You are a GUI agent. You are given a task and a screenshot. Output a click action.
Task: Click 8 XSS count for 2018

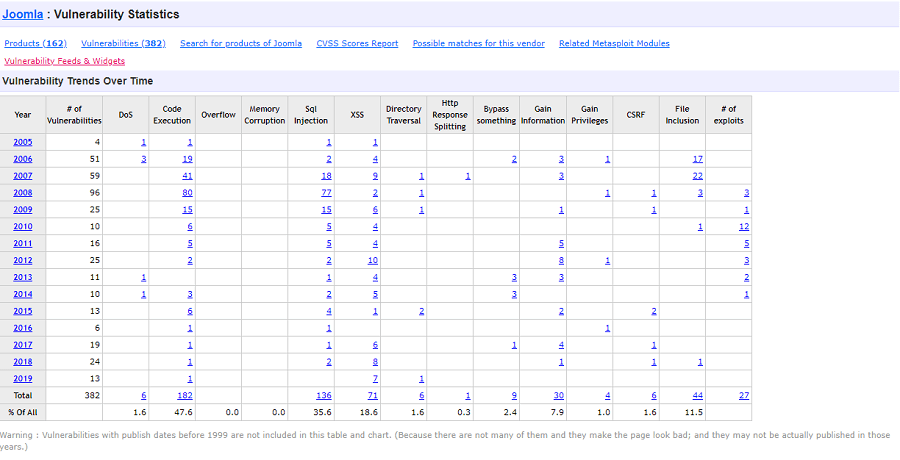click(x=375, y=362)
